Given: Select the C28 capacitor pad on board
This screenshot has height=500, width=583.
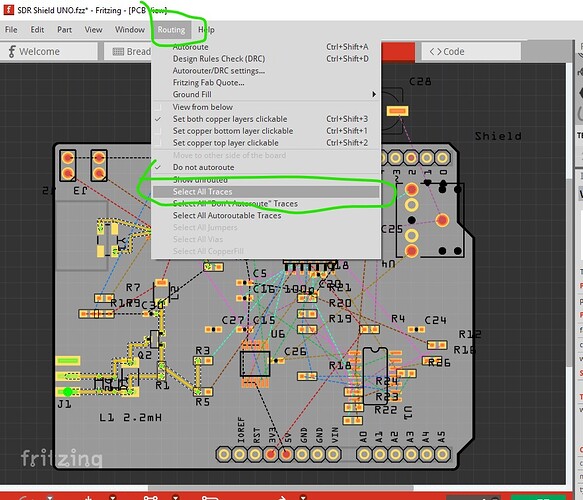Looking at the screenshot, I should click(397, 111).
